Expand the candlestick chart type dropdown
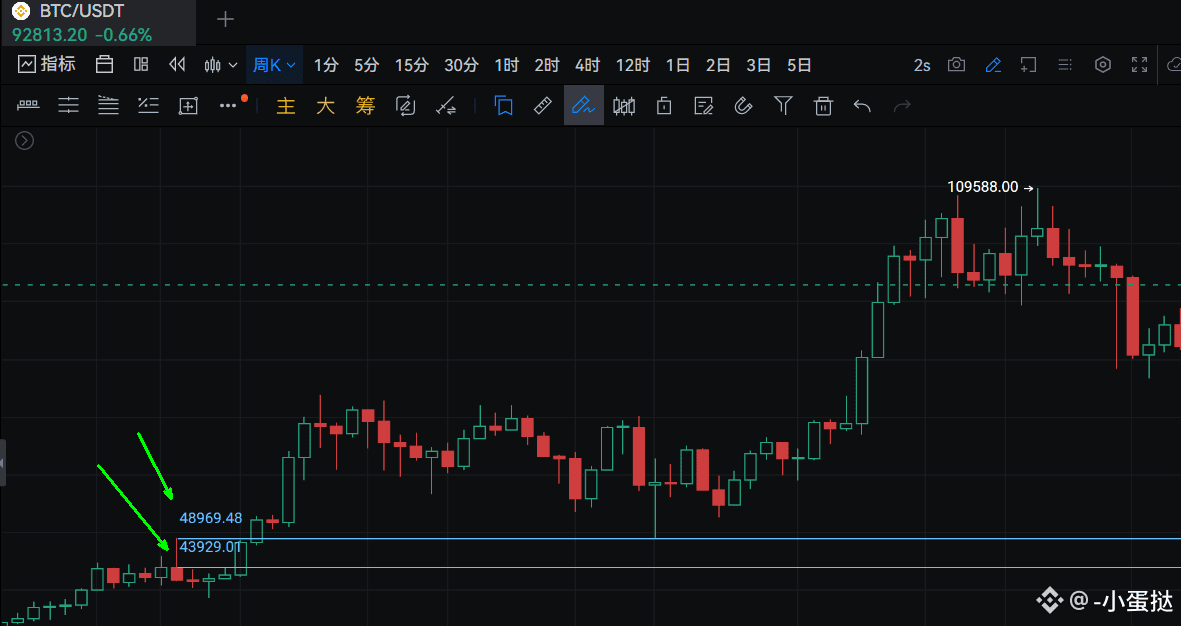The width and height of the screenshot is (1181, 626). tap(220, 65)
